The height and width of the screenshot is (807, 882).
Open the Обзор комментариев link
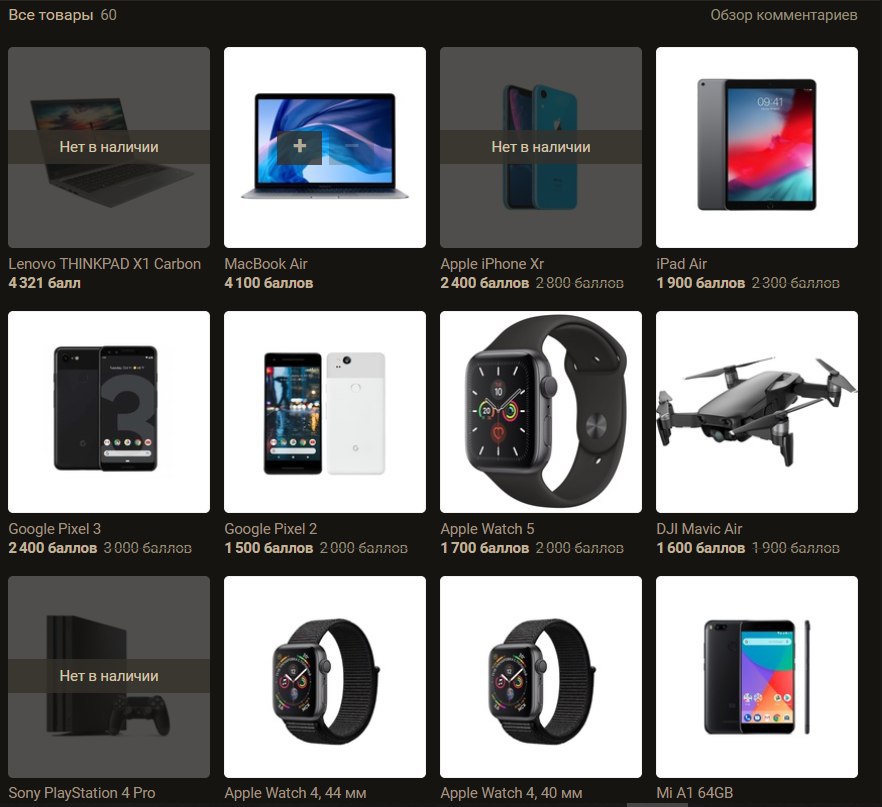click(784, 15)
